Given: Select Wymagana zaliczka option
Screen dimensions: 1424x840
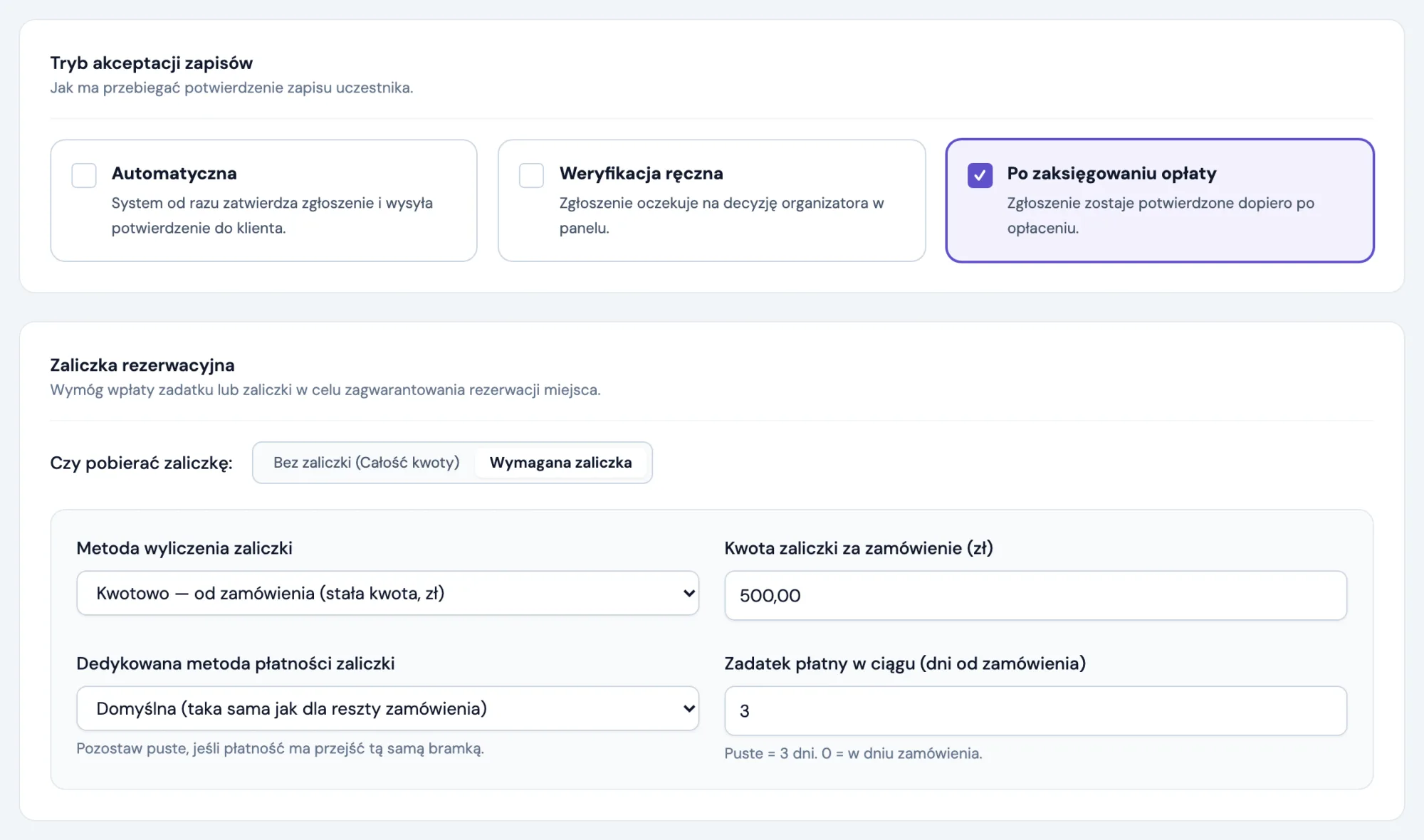Looking at the screenshot, I should tap(561, 463).
